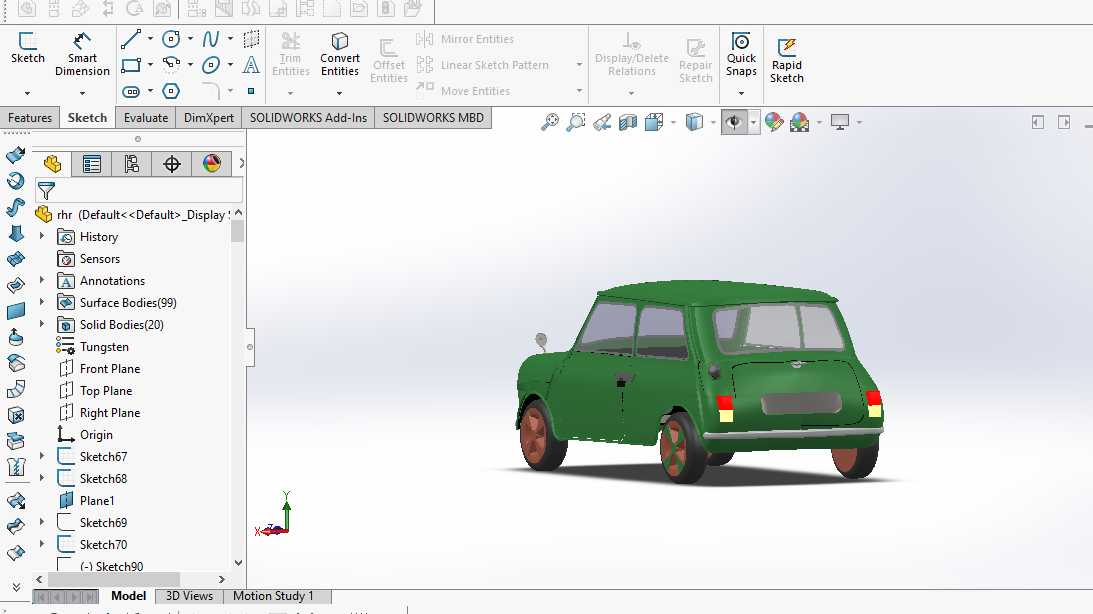Expand more manager tabs arrow
The image size is (1093, 614).
[x=241, y=163]
